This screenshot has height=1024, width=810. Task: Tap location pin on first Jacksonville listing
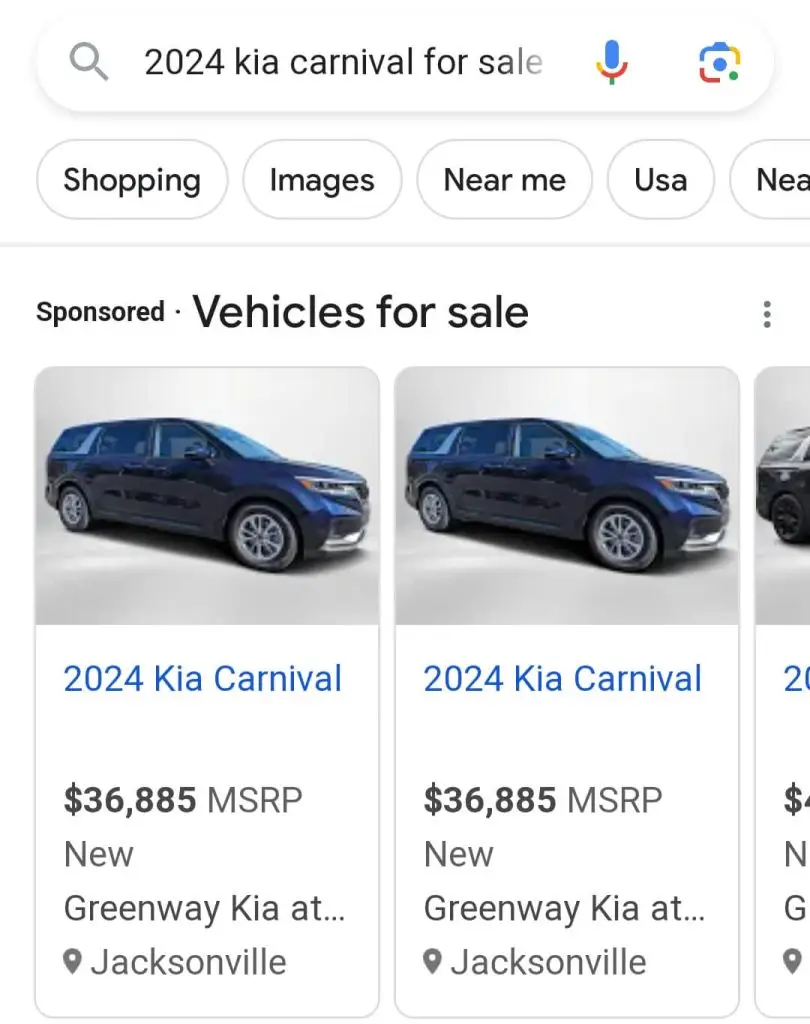point(72,962)
